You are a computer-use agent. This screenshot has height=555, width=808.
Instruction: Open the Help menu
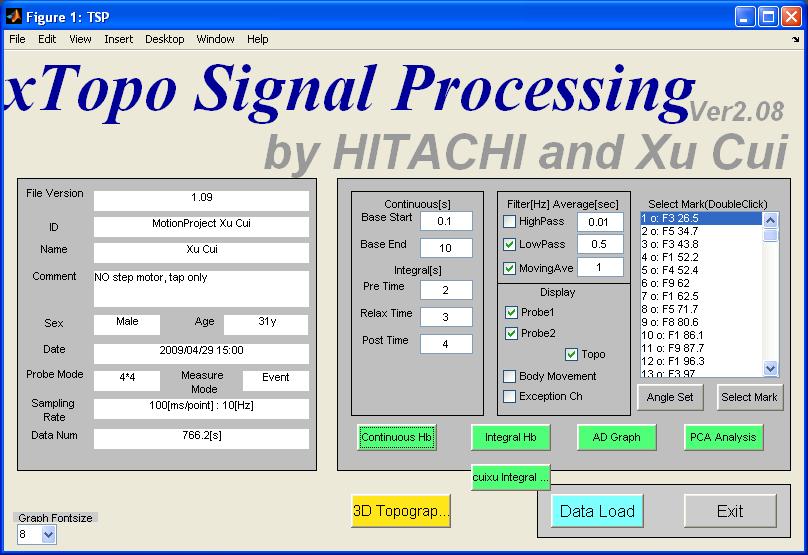tap(258, 39)
